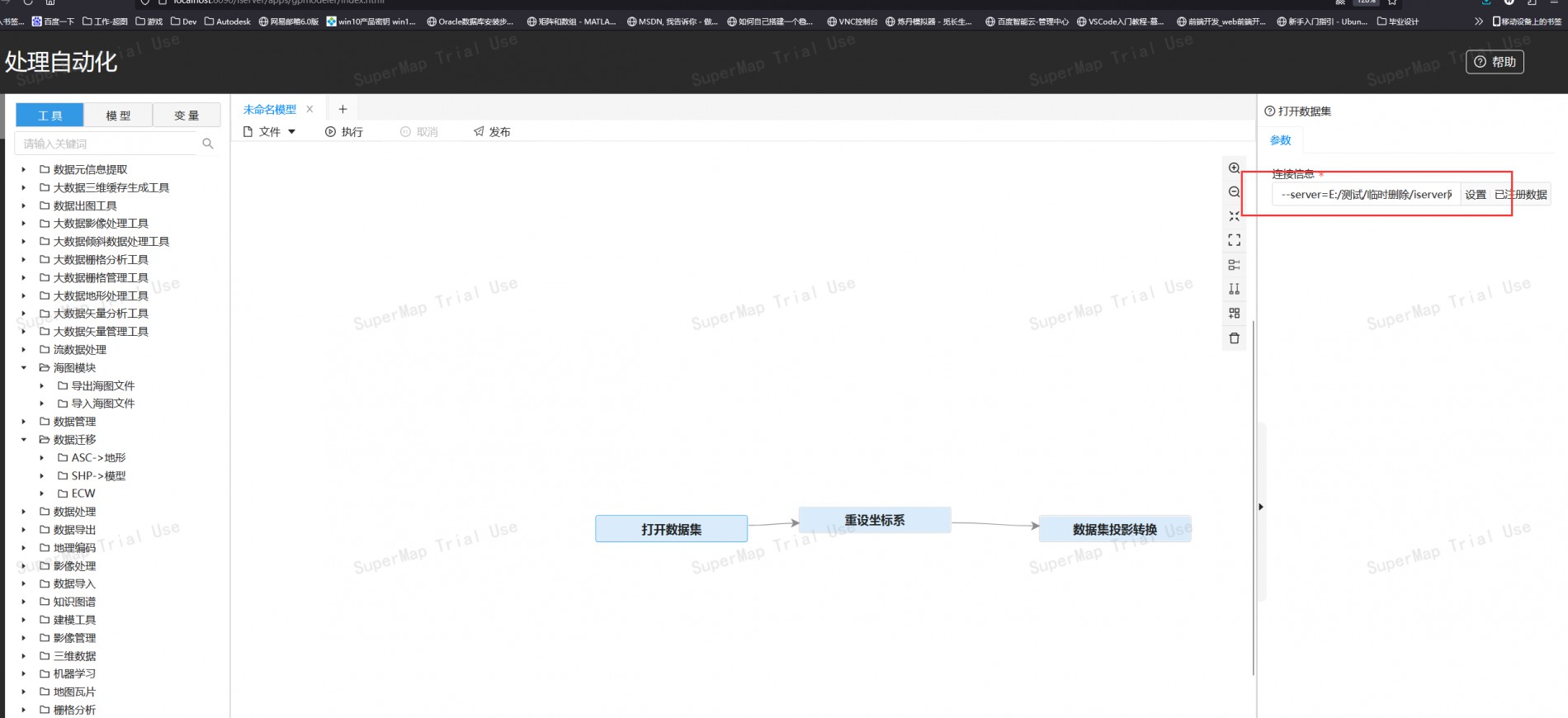Open the 文件 dropdown menu
Image resolution: width=1568 pixels, height=718 pixels.
click(x=269, y=132)
